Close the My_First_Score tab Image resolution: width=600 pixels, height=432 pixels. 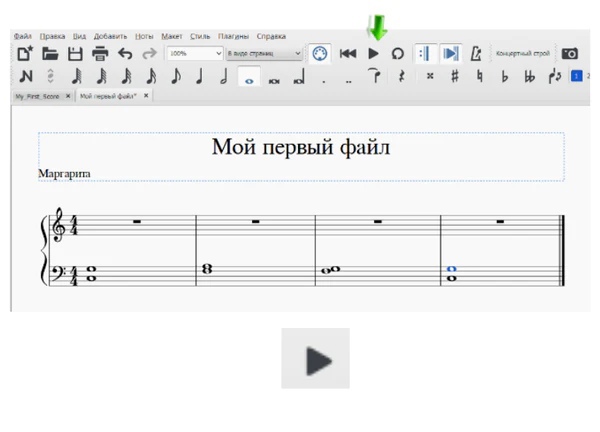coord(68,96)
